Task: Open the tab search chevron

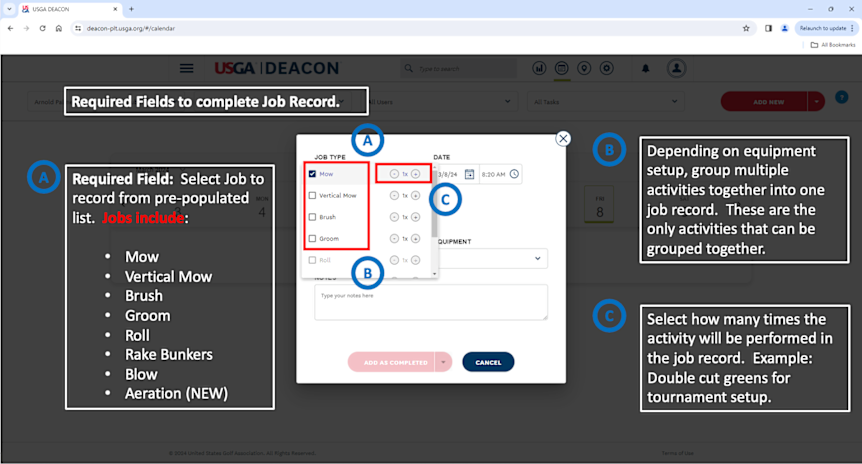Action: [9, 9]
